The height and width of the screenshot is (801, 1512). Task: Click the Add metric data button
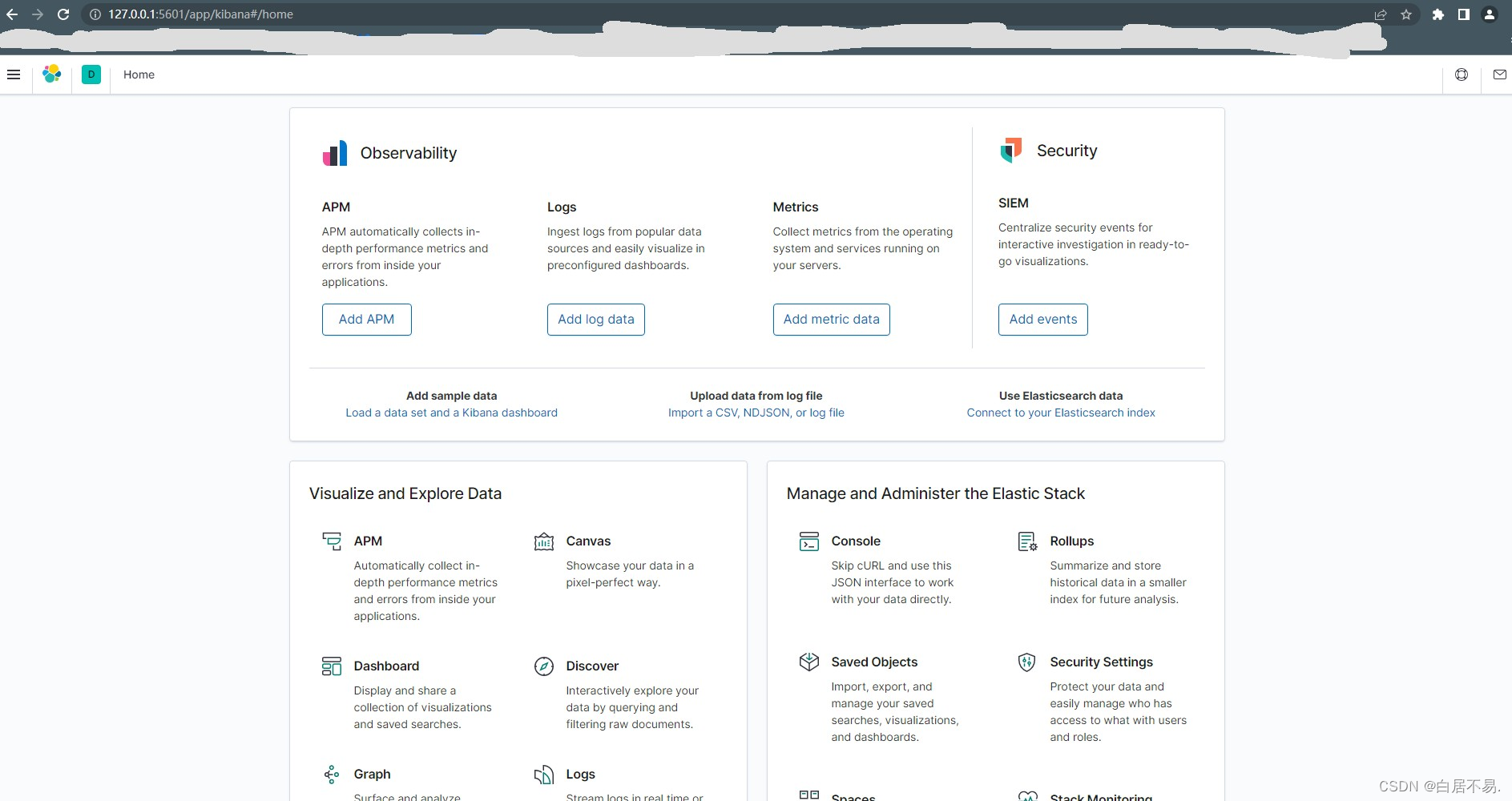click(832, 320)
